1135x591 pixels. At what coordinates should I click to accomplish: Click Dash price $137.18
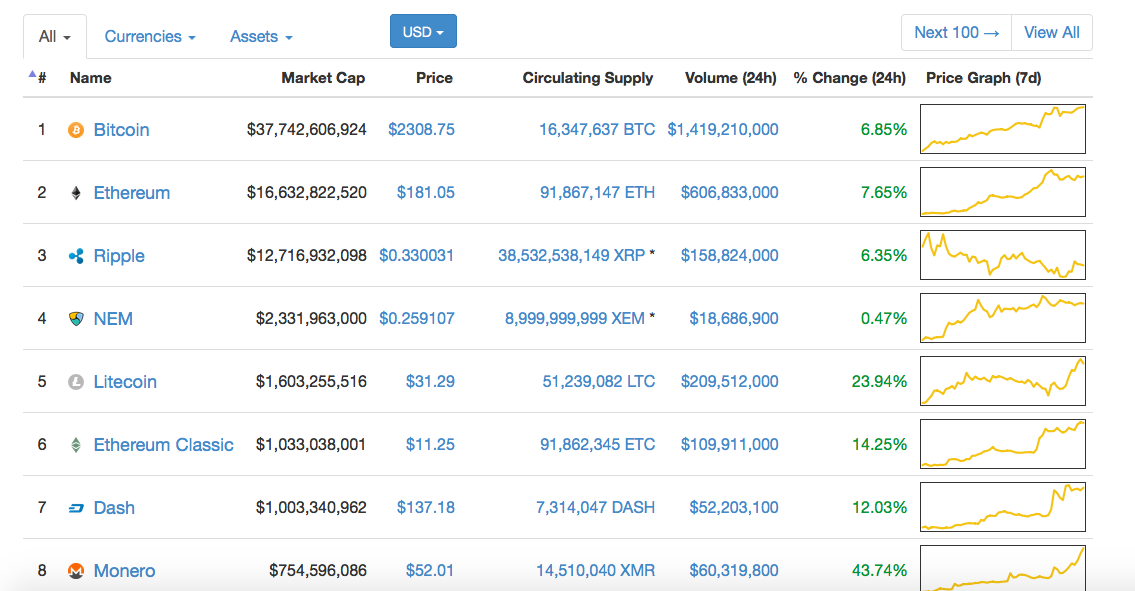[x=426, y=508]
